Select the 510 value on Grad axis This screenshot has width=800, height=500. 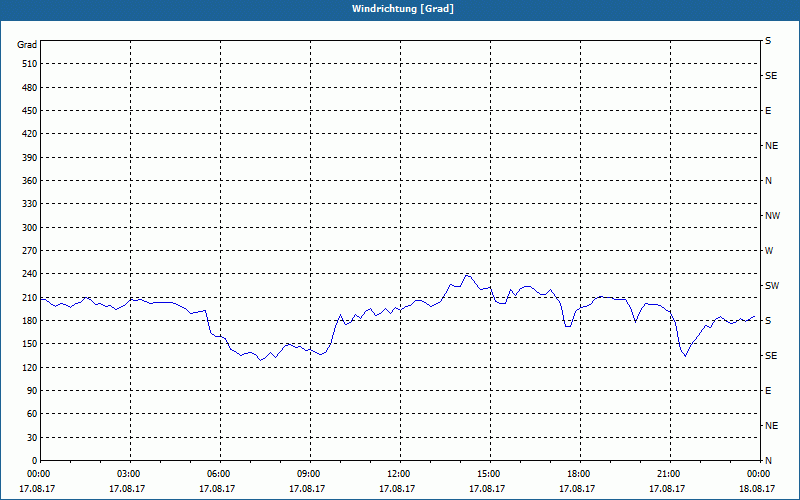30,64
